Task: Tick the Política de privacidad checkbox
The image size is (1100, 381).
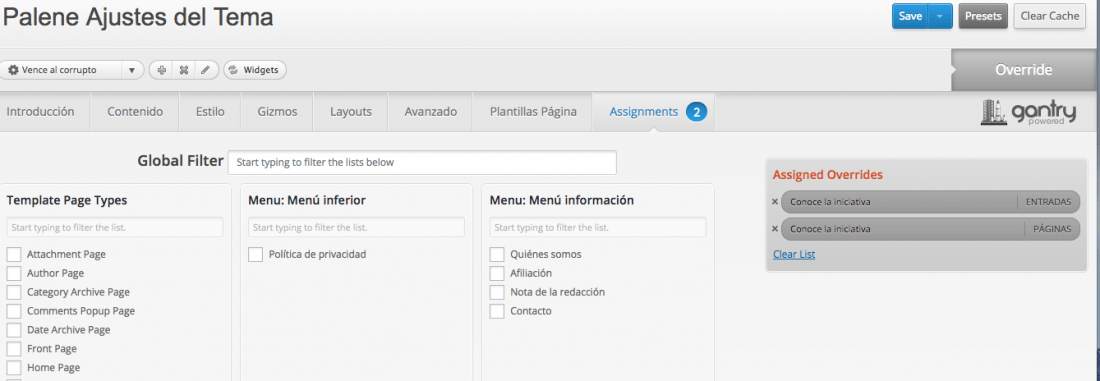Action: click(255, 255)
